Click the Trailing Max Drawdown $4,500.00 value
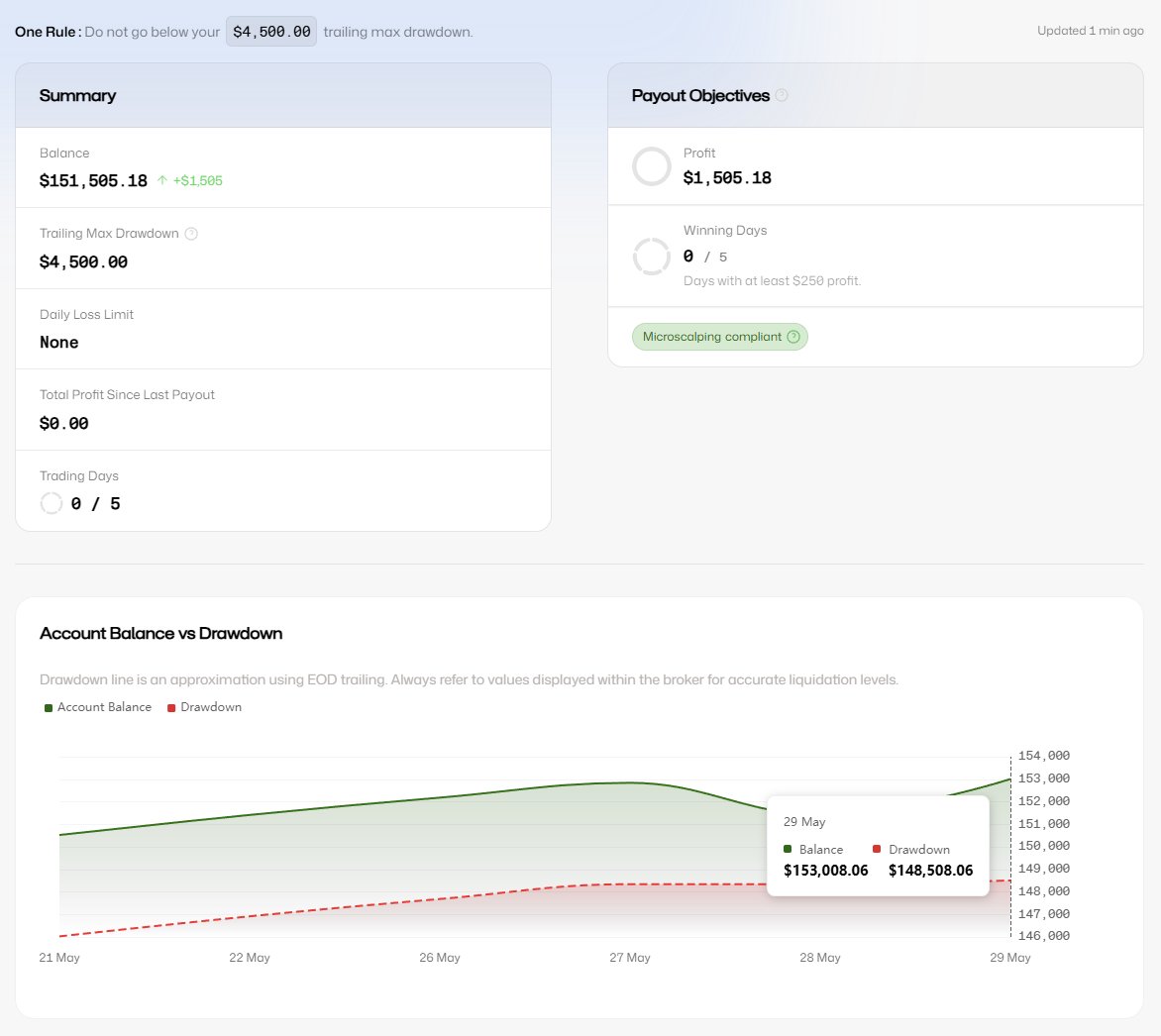 (83, 262)
